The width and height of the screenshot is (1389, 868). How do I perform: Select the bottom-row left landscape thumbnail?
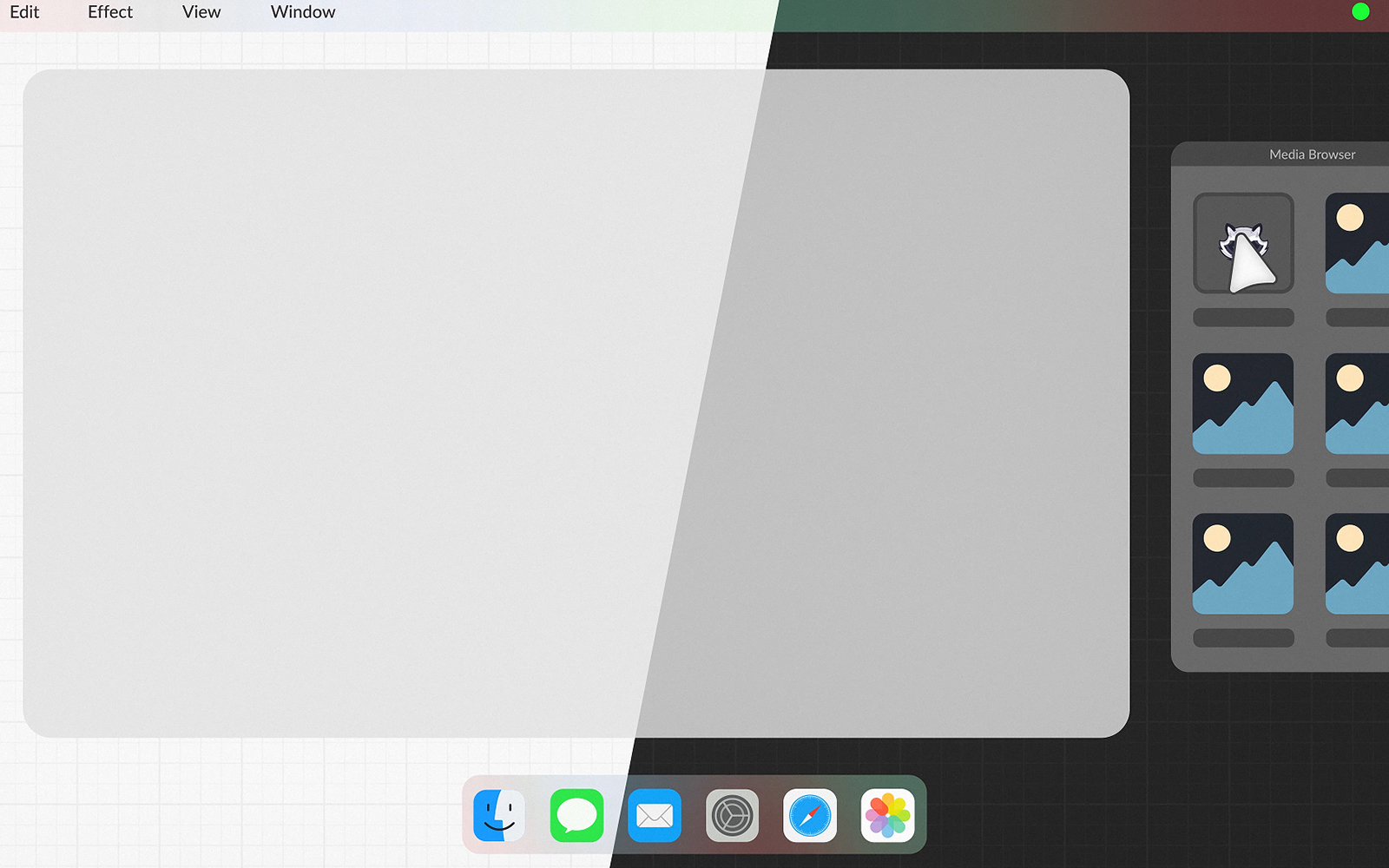coord(1243,564)
